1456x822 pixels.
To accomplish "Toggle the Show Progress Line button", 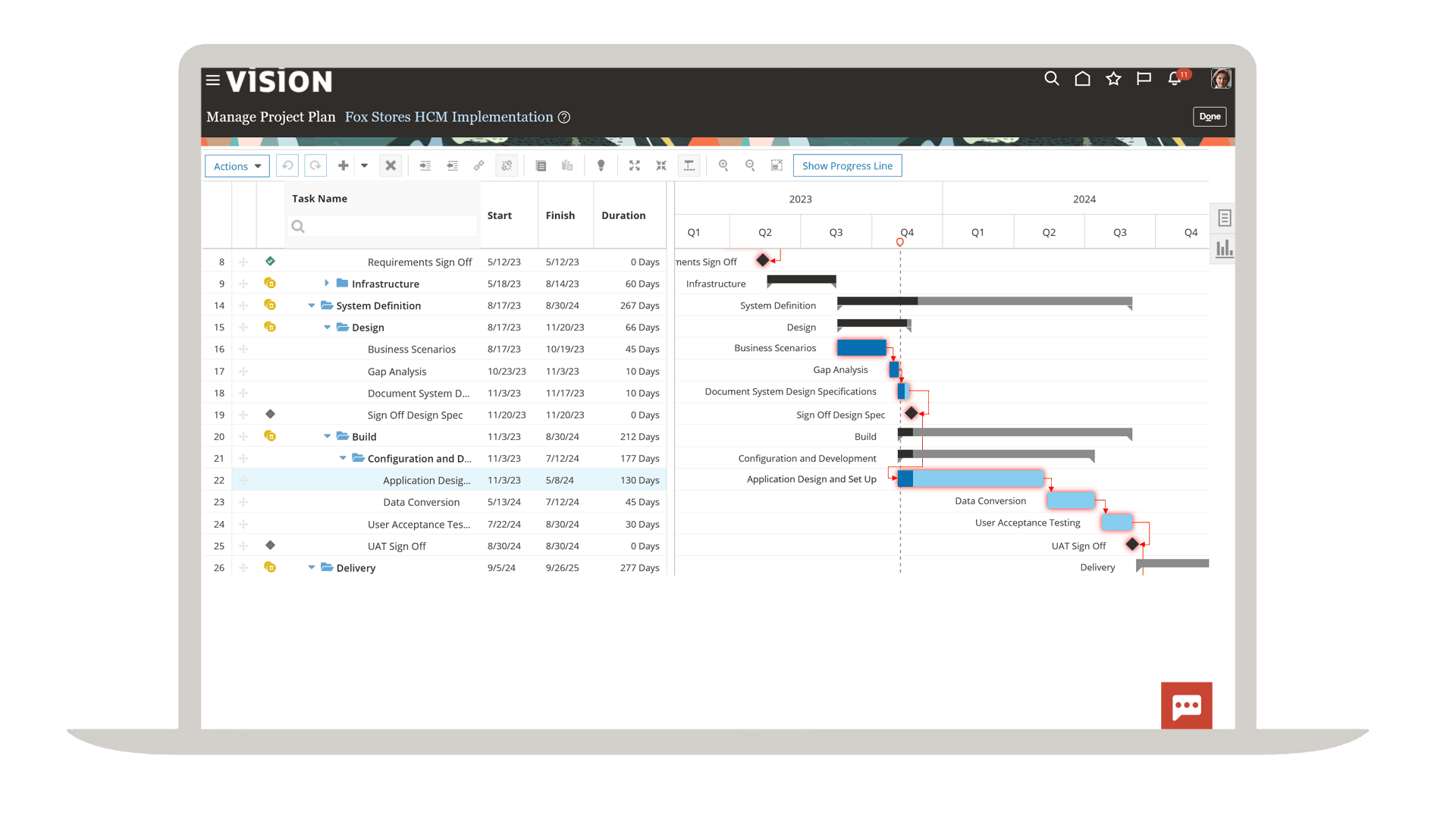I will click(x=847, y=165).
